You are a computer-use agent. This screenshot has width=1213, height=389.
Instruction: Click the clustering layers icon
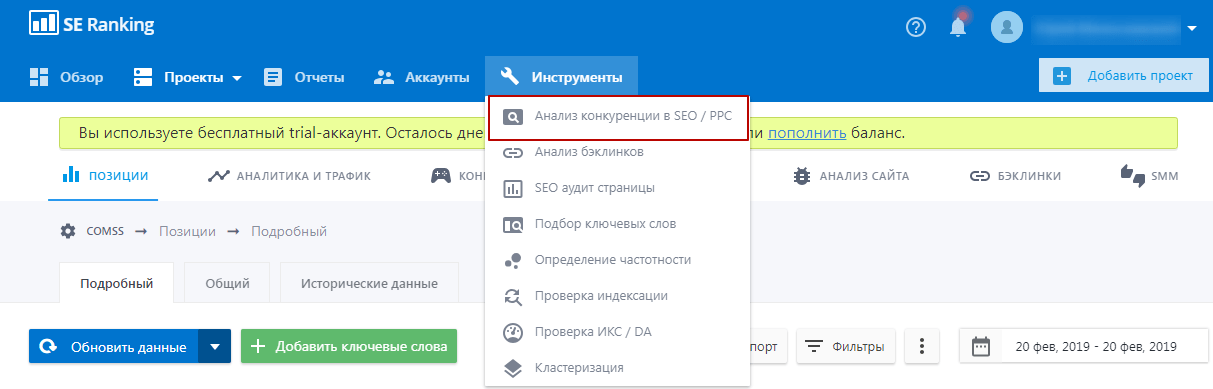tap(513, 368)
